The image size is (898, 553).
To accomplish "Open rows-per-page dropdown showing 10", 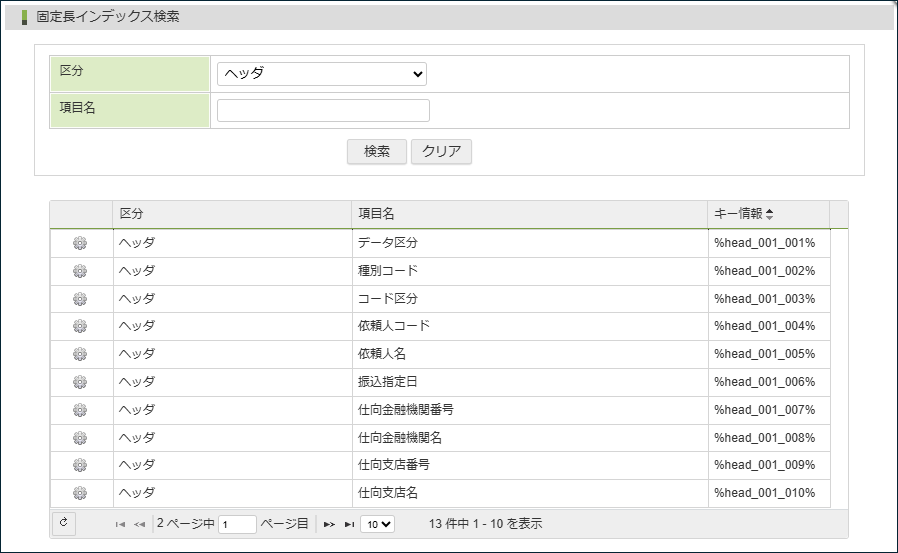I will pos(377,524).
